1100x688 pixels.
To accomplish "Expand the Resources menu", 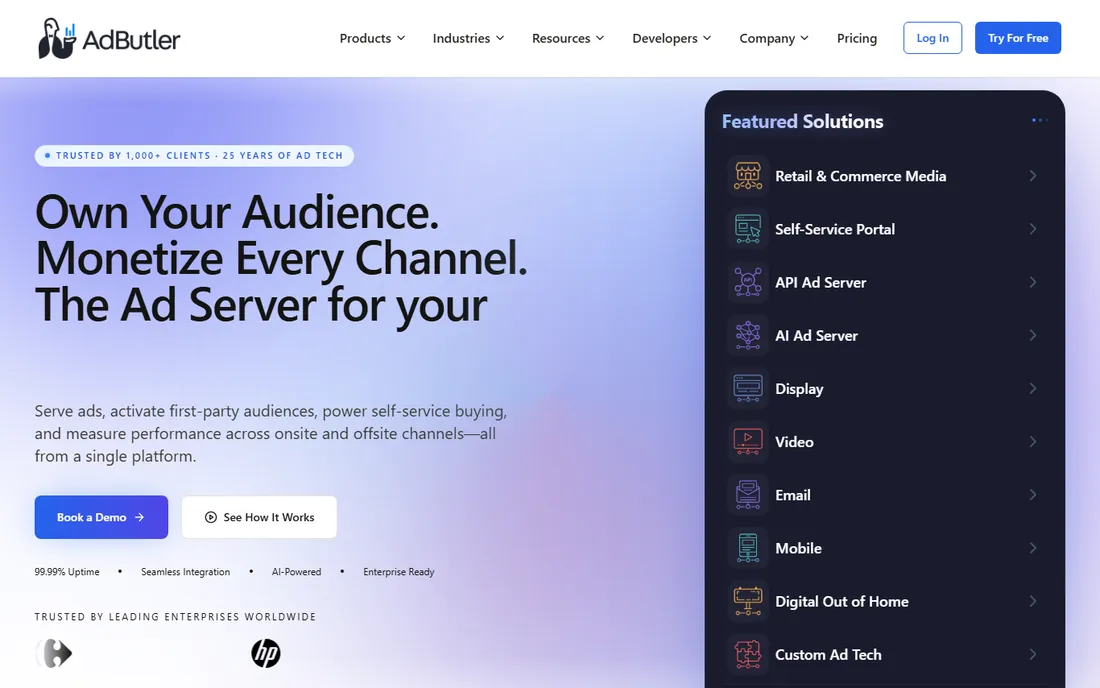I will (x=568, y=39).
